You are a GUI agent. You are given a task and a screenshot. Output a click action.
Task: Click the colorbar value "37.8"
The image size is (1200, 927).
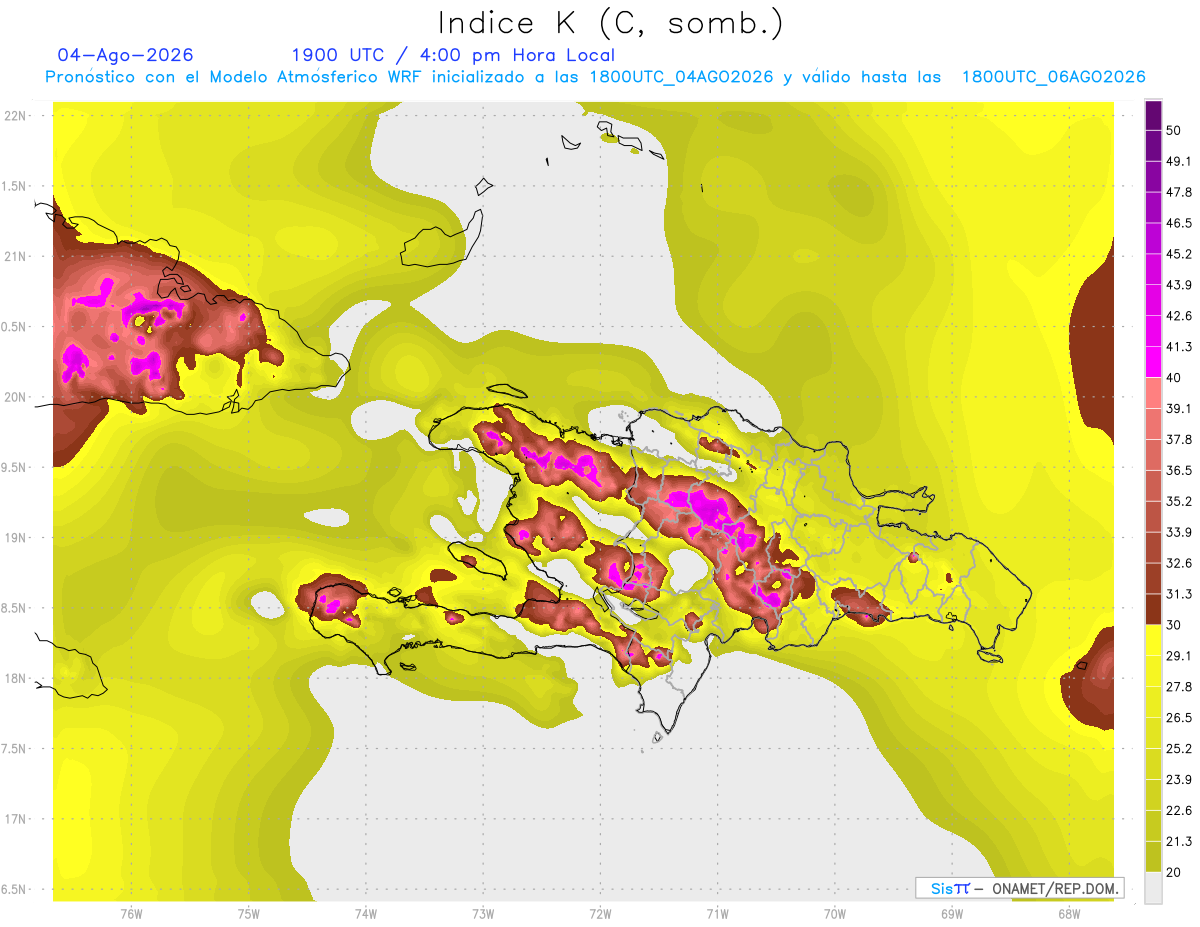point(1179,439)
